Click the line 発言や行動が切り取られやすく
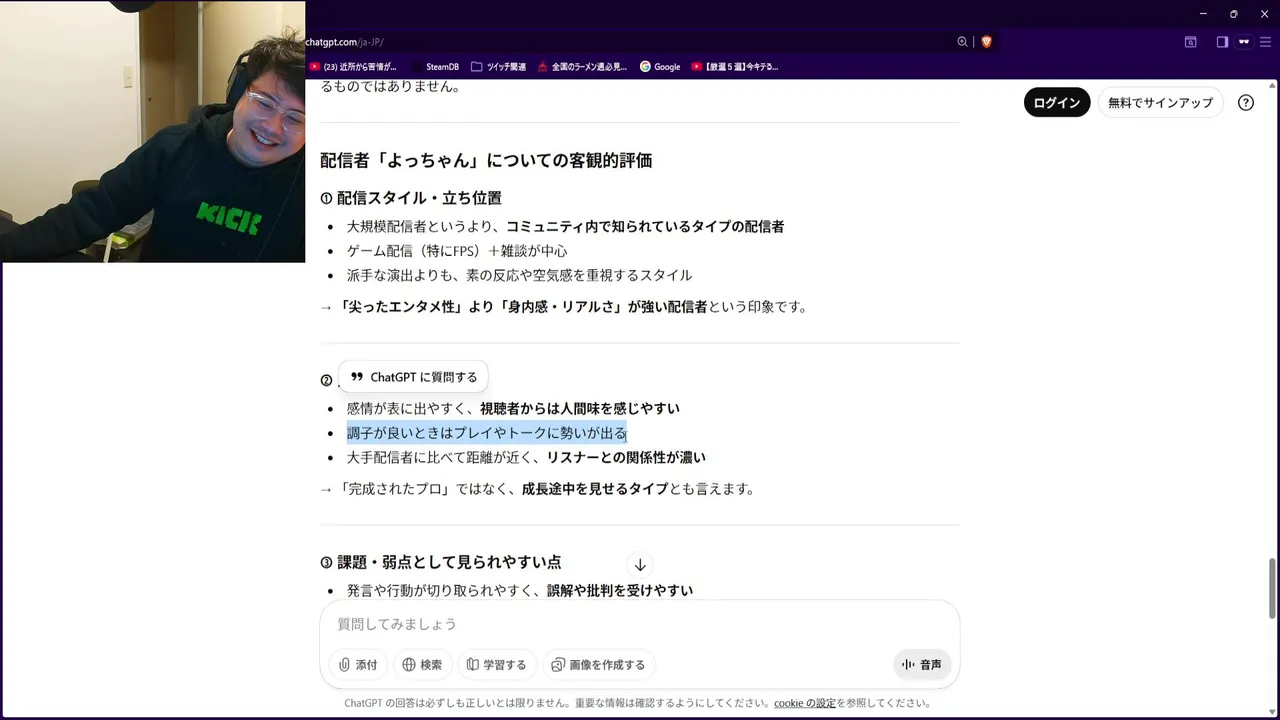1280x720 pixels. (520, 591)
